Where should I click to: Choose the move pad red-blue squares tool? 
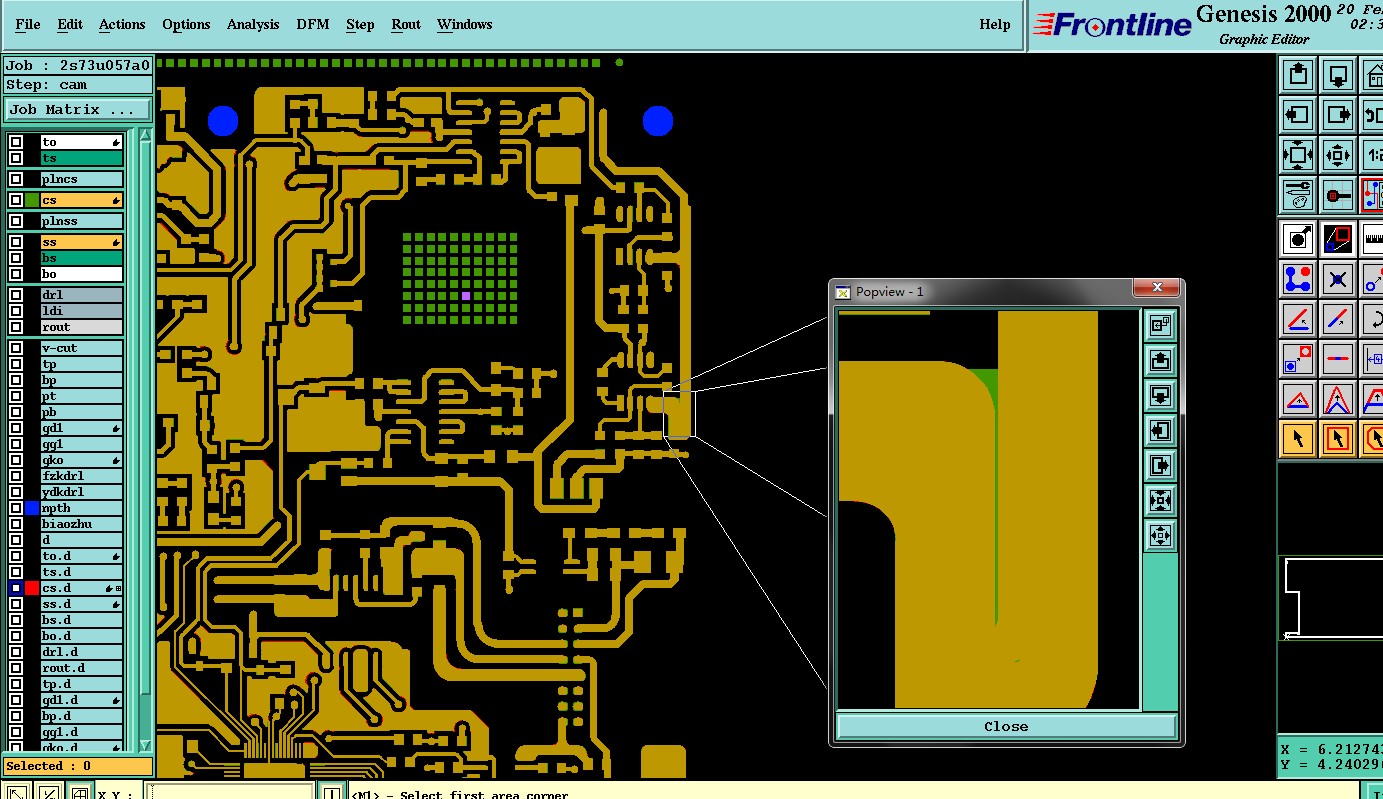1298,358
